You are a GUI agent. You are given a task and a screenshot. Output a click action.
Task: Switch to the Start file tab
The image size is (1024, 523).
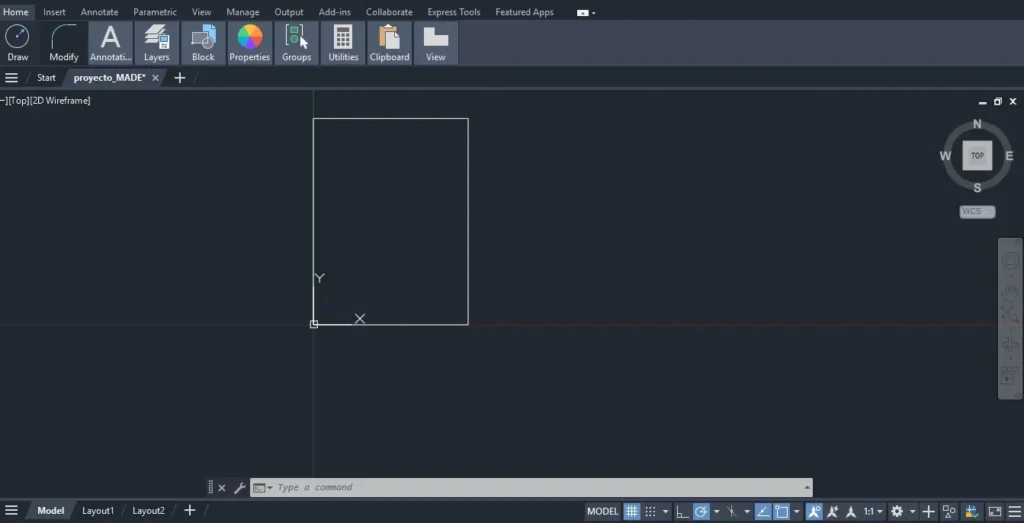(46, 78)
